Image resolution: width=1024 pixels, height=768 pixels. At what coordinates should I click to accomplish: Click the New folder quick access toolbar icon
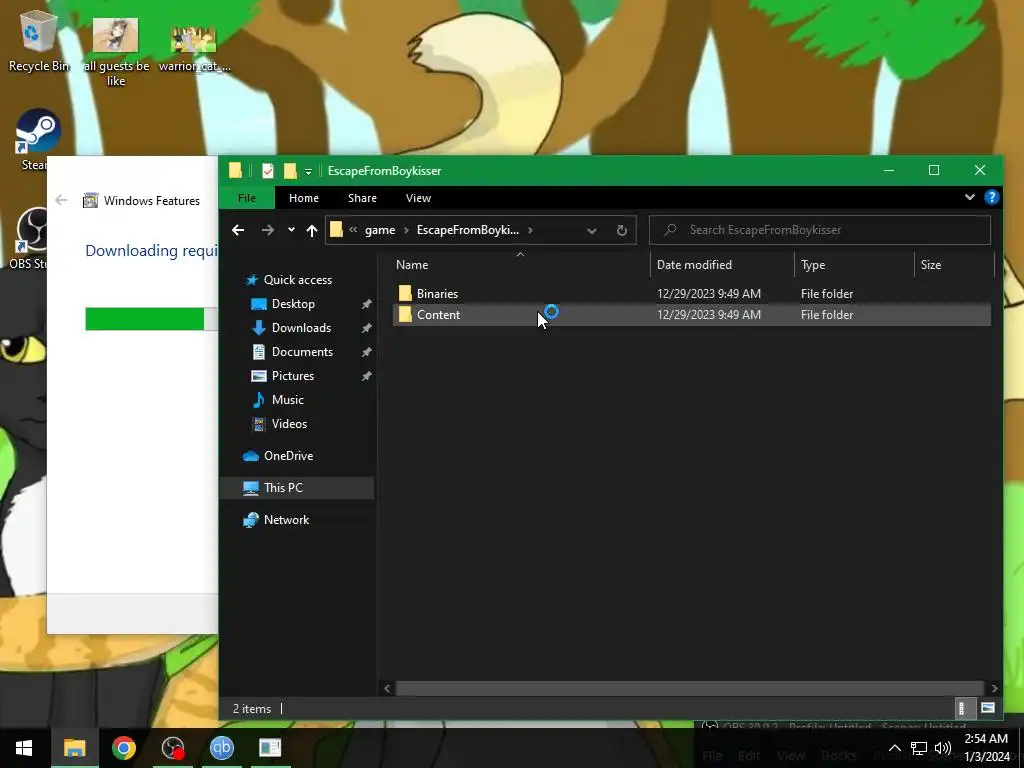(x=290, y=171)
